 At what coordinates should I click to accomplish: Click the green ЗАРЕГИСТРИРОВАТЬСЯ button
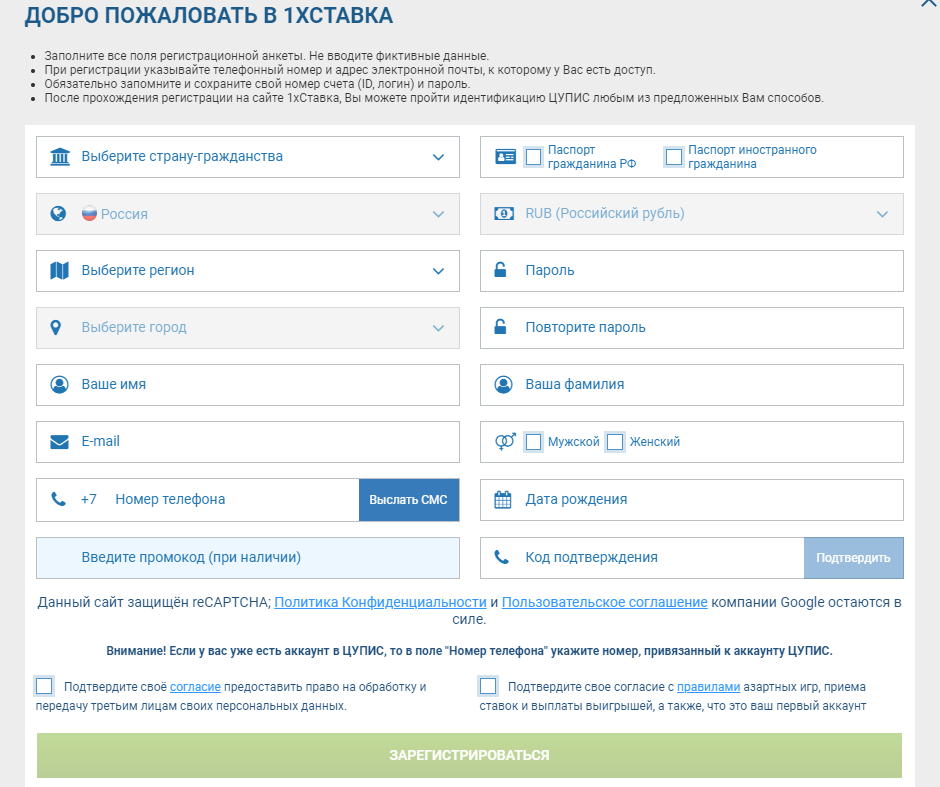point(469,755)
